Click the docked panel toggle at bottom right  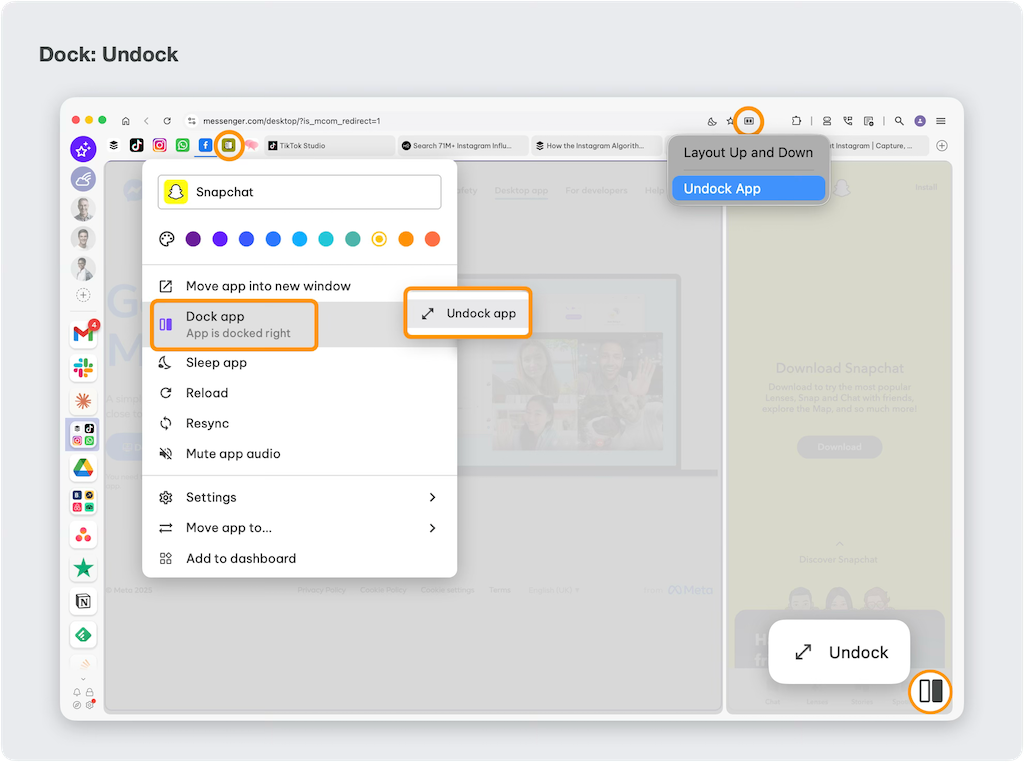[931, 691]
